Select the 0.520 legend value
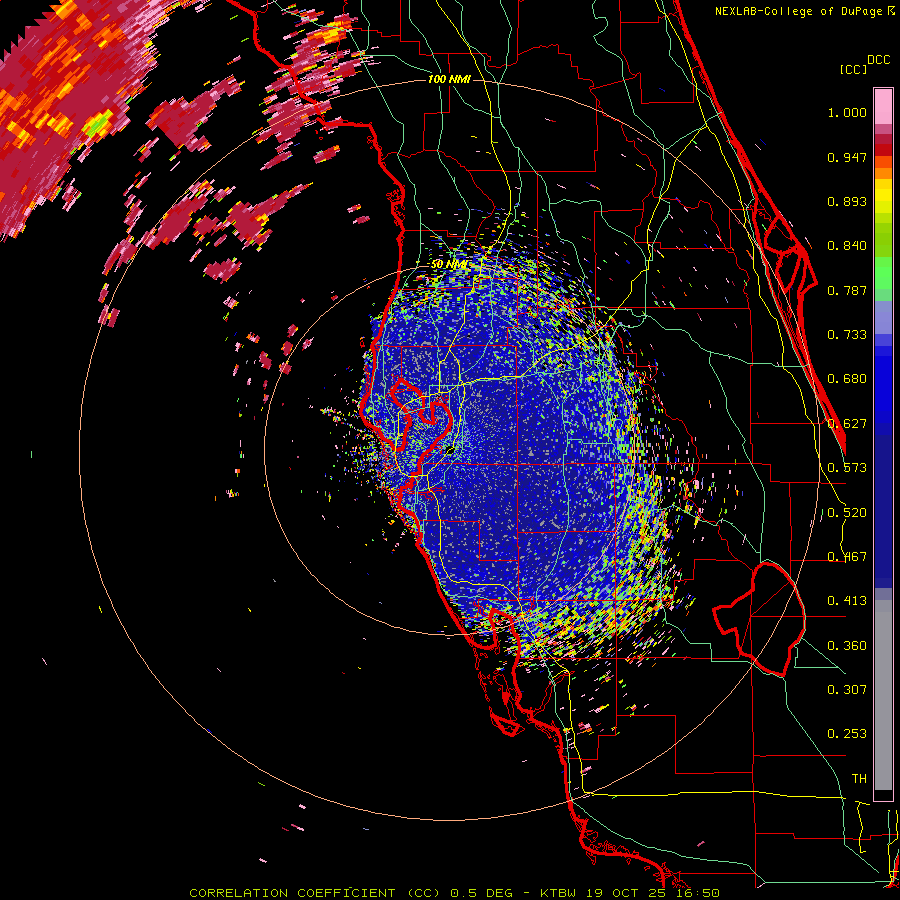900x900 pixels. click(x=847, y=513)
